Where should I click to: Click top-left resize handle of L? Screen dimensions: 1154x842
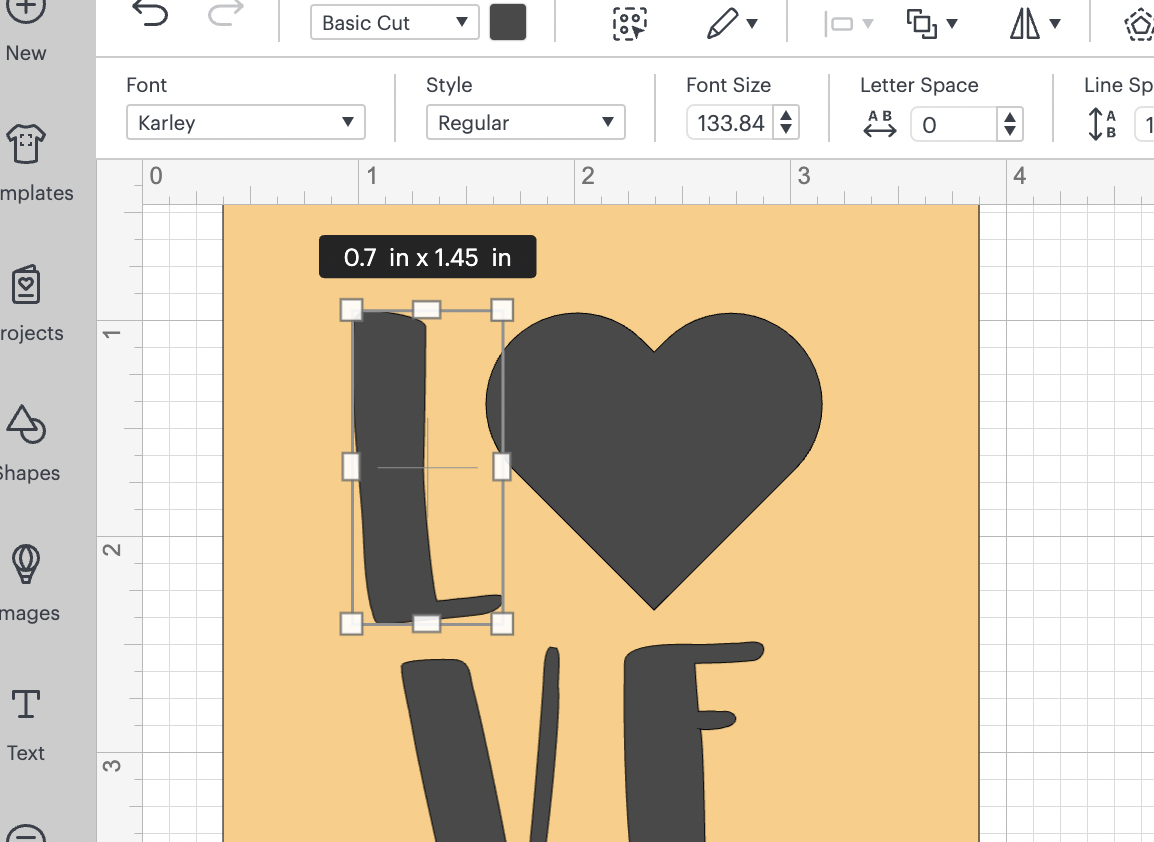[x=351, y=310]
